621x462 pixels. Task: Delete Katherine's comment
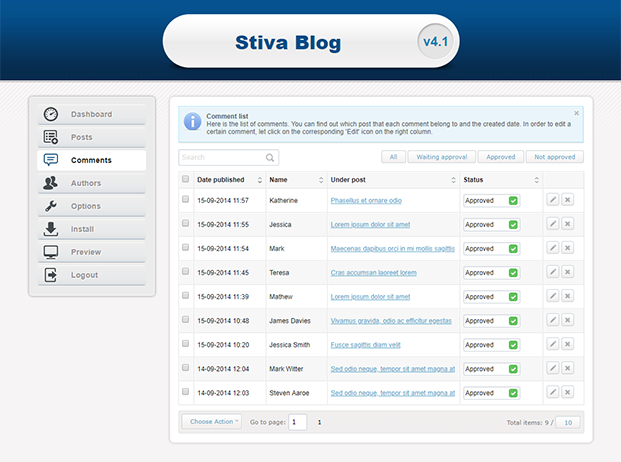coord(568,200)
